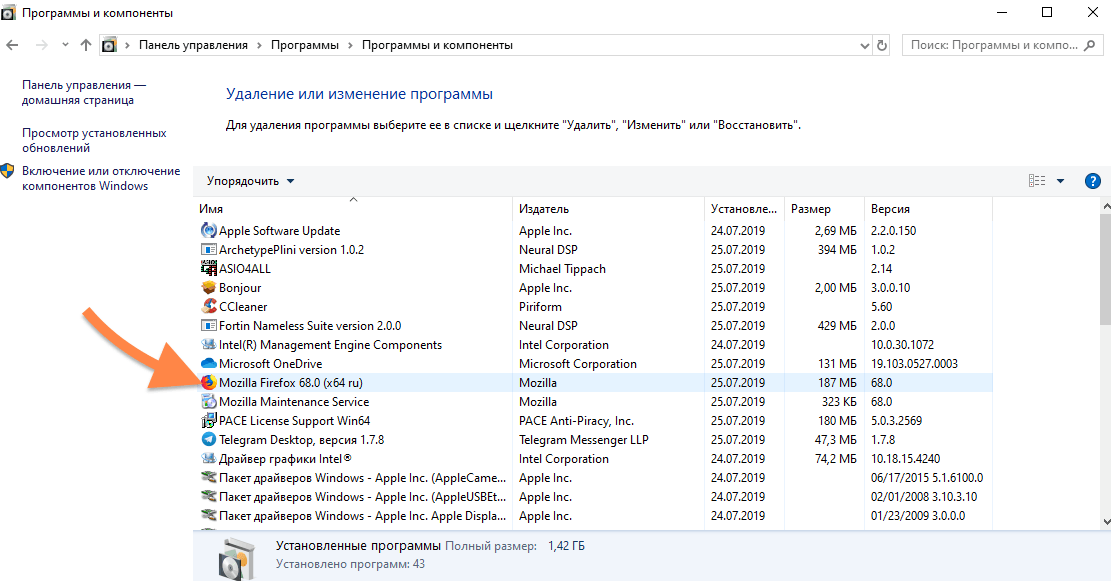Go to Панель управления breadcrumb
Image resolution: width=1111 pixels, height=581 pixels.
coord(193,45)
